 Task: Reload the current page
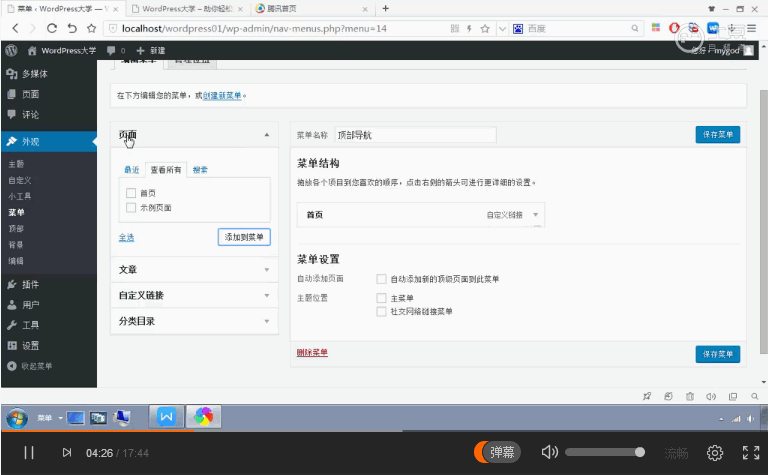[x=52, y=28]
